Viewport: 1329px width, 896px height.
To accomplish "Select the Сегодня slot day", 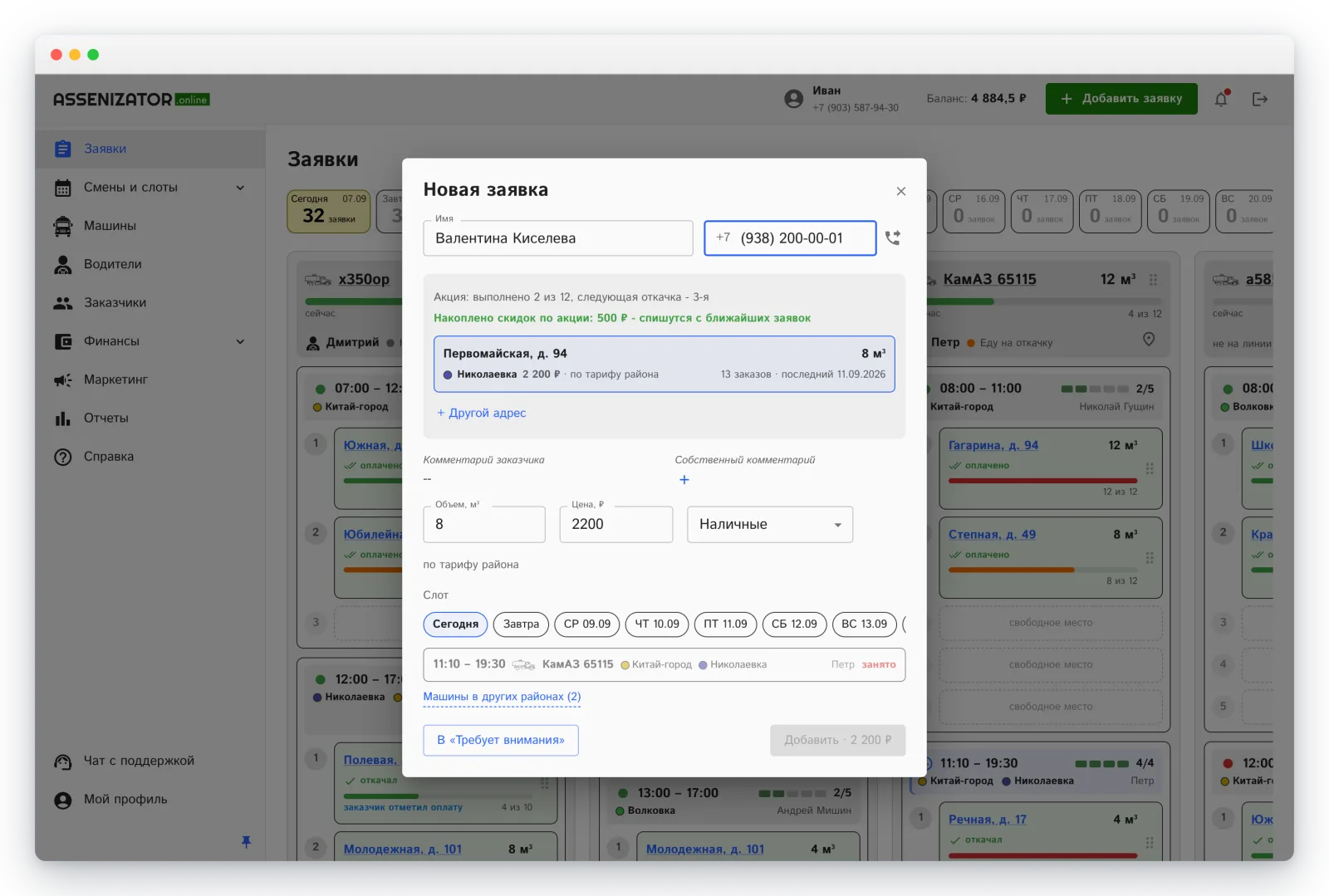I will point(455,624).
